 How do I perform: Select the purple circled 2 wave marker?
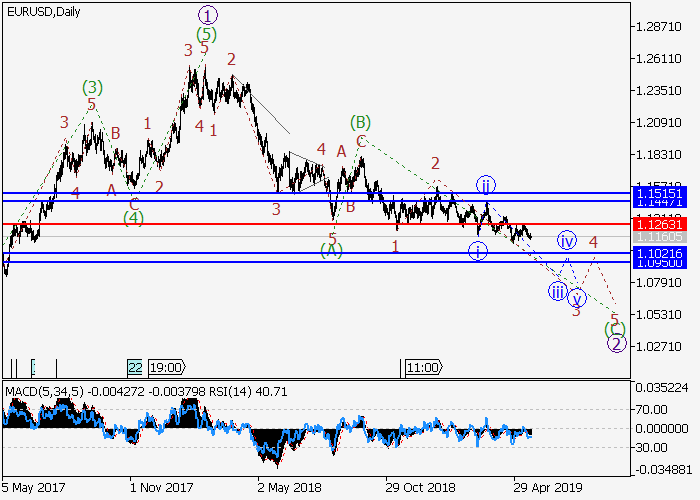[617, 344]
